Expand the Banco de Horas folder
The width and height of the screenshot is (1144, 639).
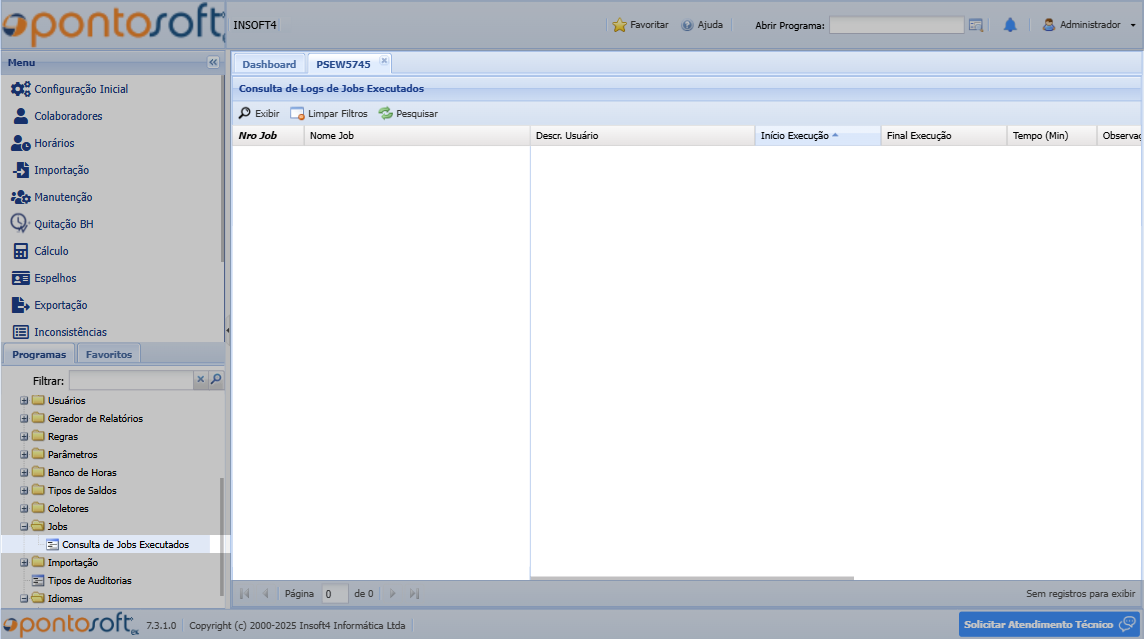click(24, 473)
